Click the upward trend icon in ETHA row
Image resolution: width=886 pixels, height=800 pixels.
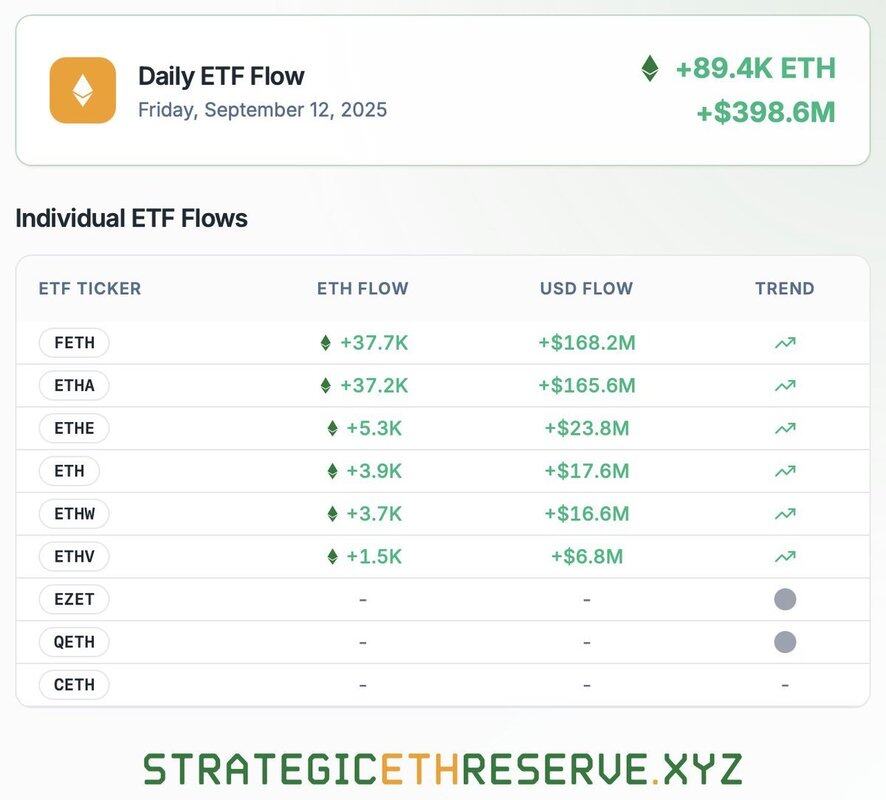(785, 386)
